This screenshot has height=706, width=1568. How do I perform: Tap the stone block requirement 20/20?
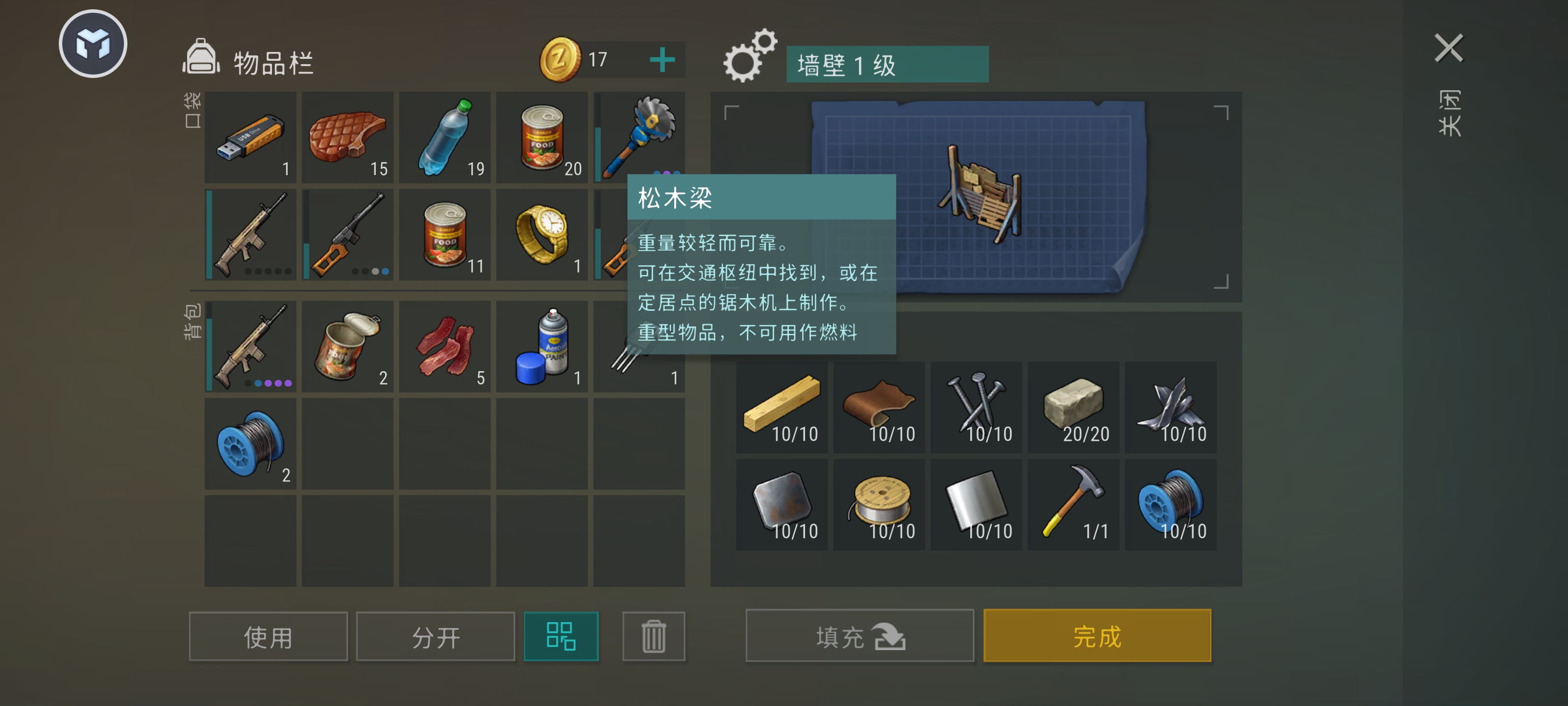pyautogui.click(x=1073, y=407)
